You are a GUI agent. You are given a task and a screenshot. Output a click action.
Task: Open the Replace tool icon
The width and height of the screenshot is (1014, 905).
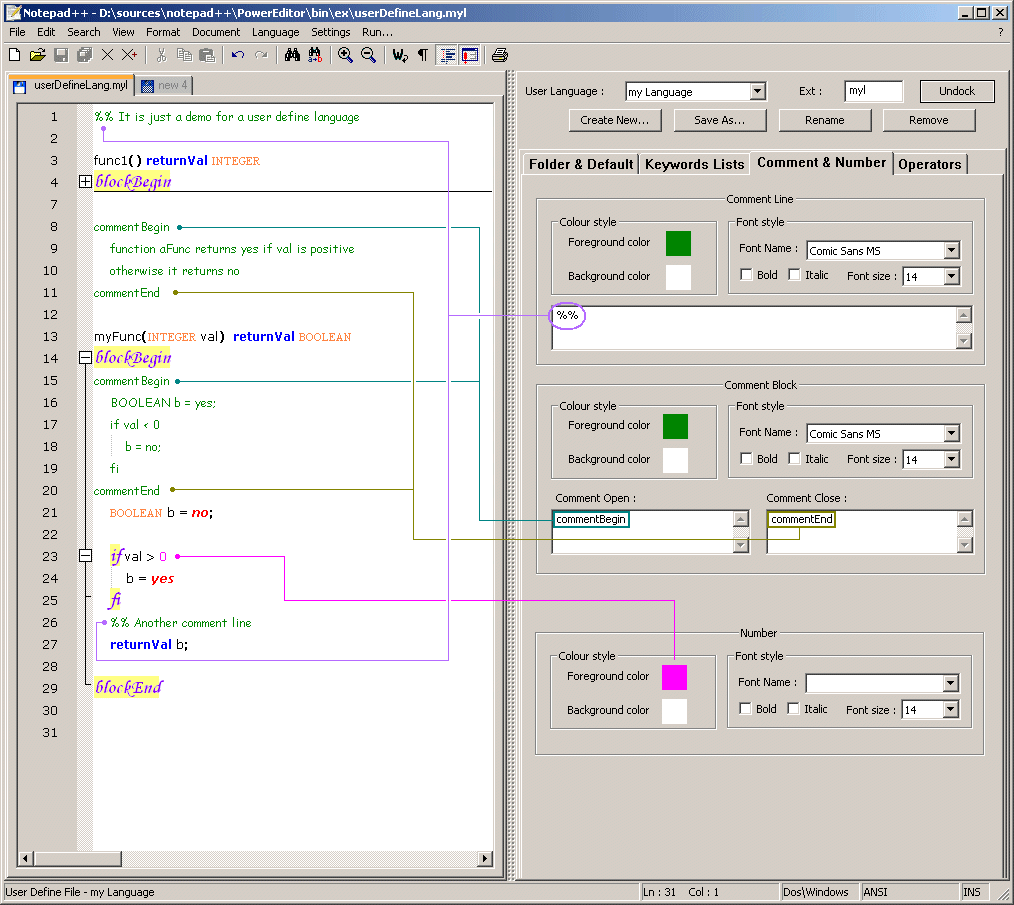click(314, 55)
